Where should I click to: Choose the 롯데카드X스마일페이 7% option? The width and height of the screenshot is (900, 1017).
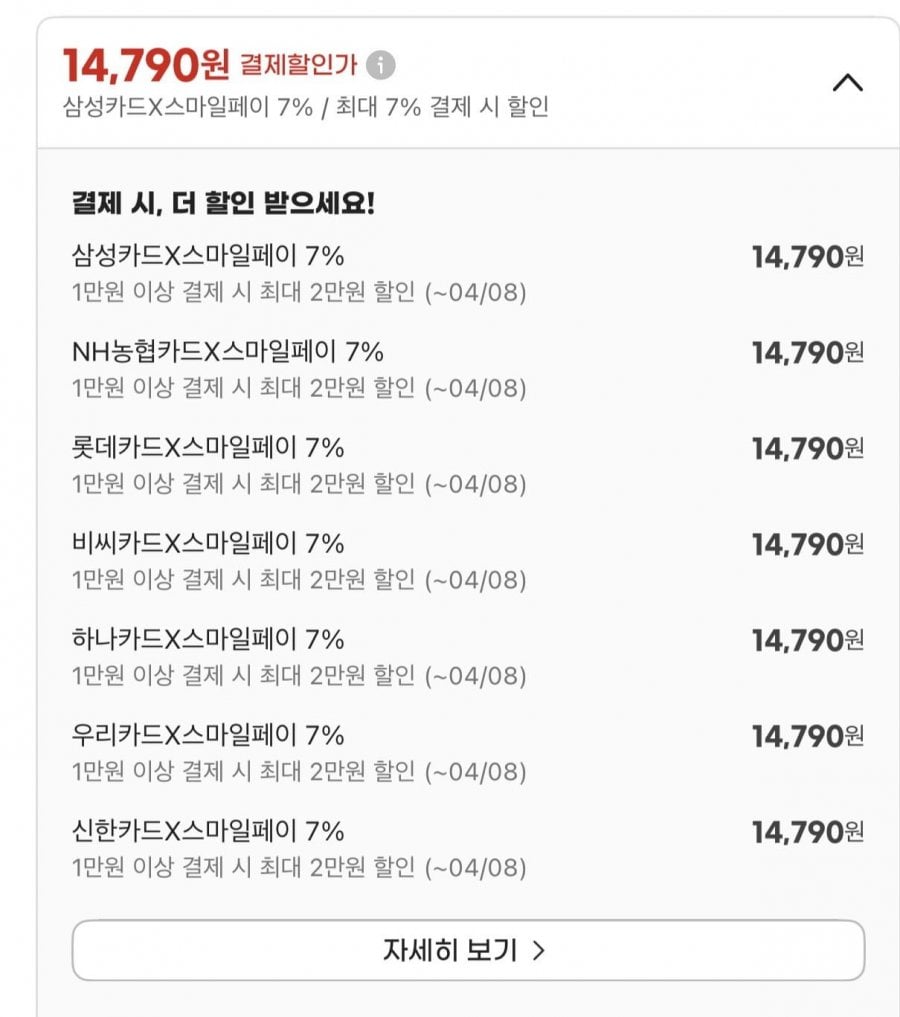point(208,447)
